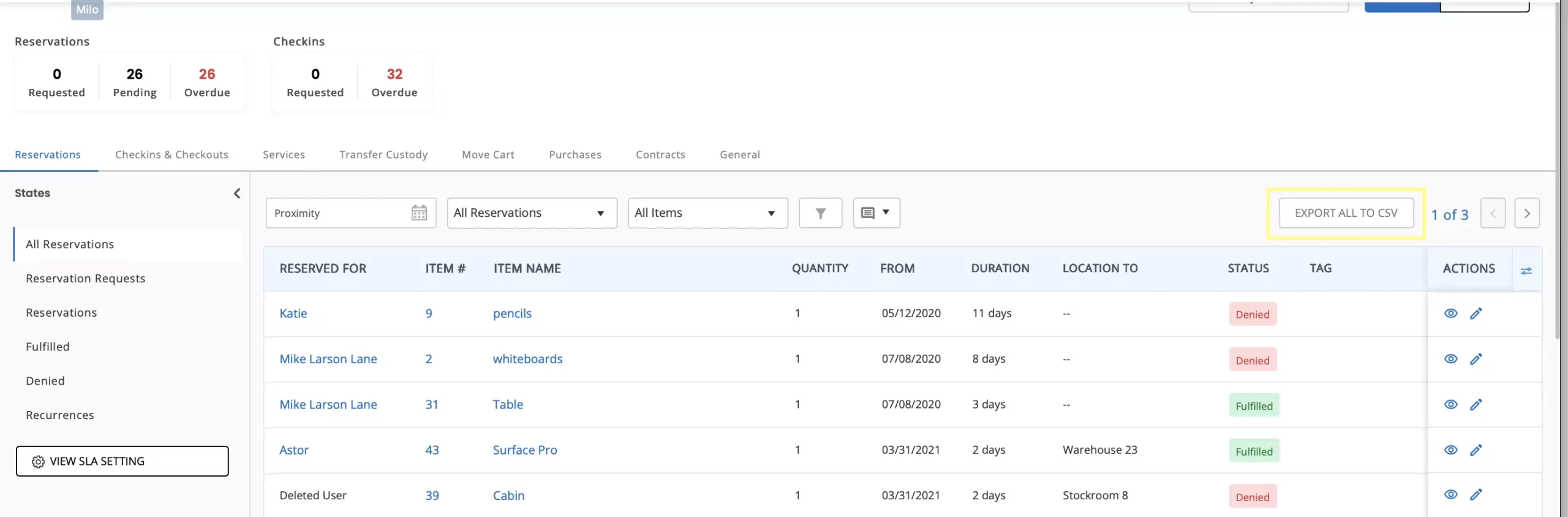Image resolution: width=1568 pixels, height=517 pixels.
Task: Click the filter funnel icon
Action: click(x=820, y=213)
